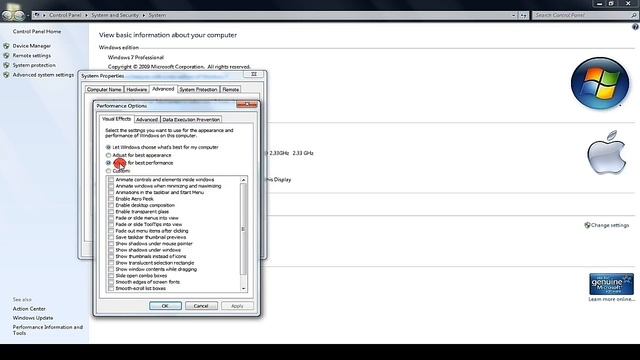Open Performance Information and Tools link

(47, 330)
